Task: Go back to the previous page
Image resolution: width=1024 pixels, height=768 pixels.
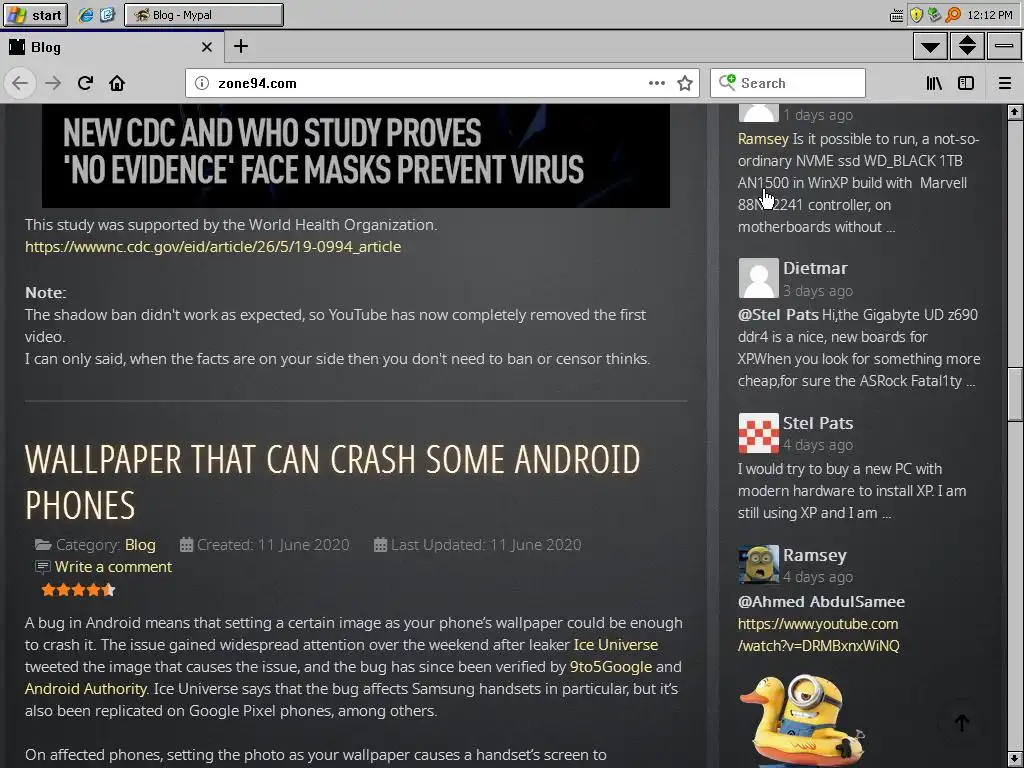Action: 20,83
